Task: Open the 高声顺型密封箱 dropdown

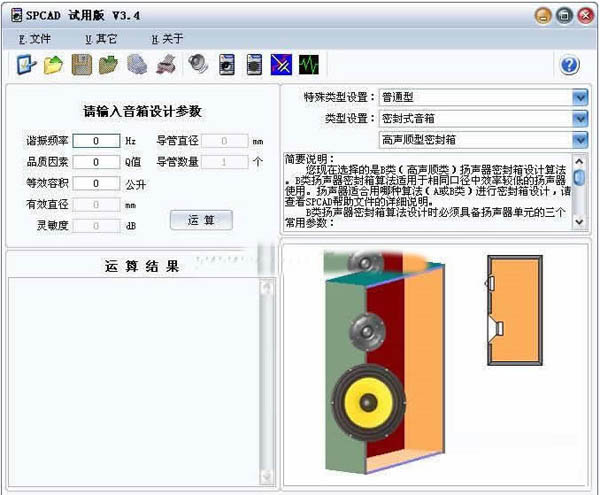Action: click(x=580, y=140)
